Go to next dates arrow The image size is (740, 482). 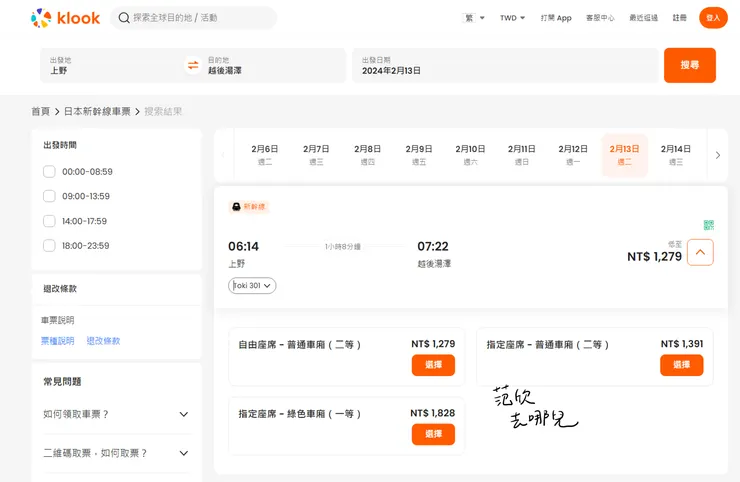click(717, 155)
